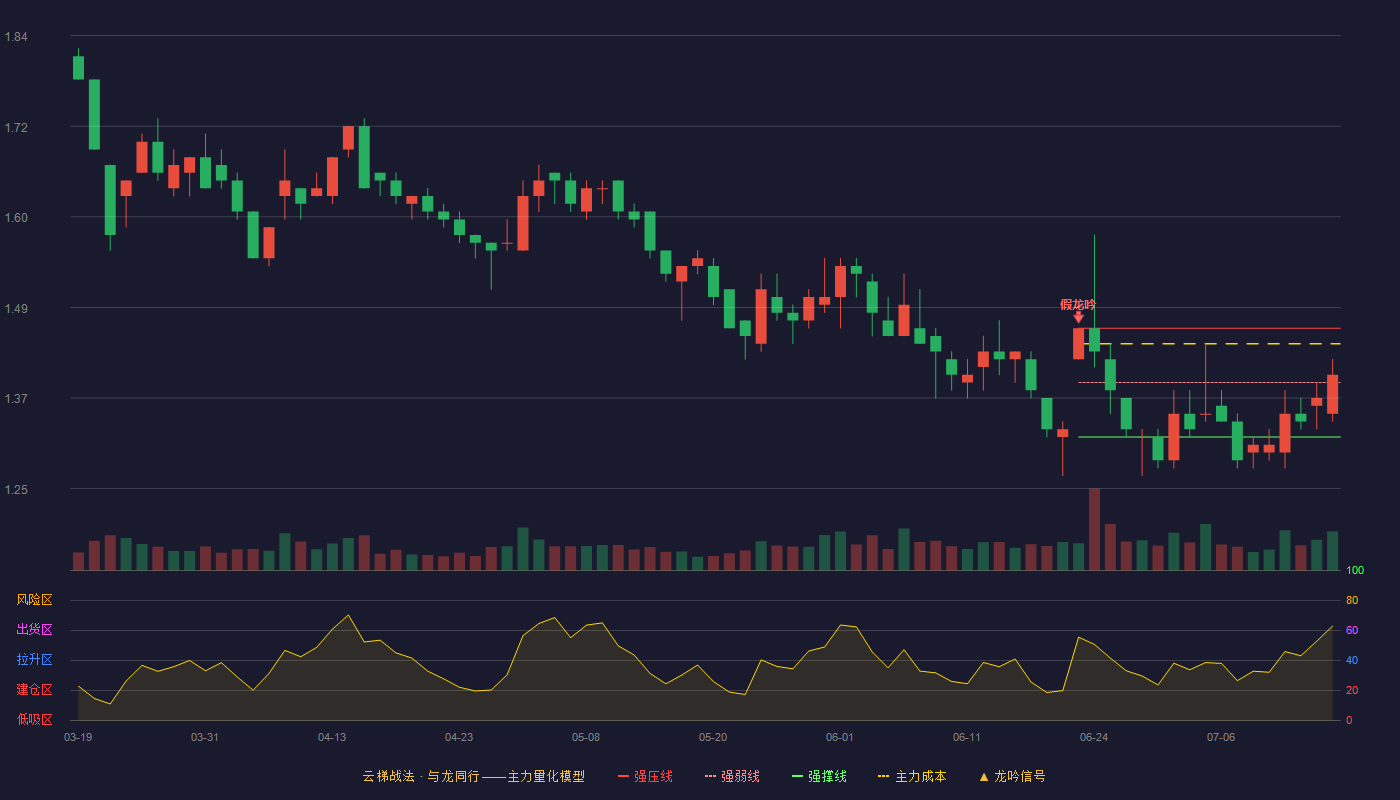Click the orange 80 indicator axis value
This screenshot has height=800, width=1400.
[1352, 600]
